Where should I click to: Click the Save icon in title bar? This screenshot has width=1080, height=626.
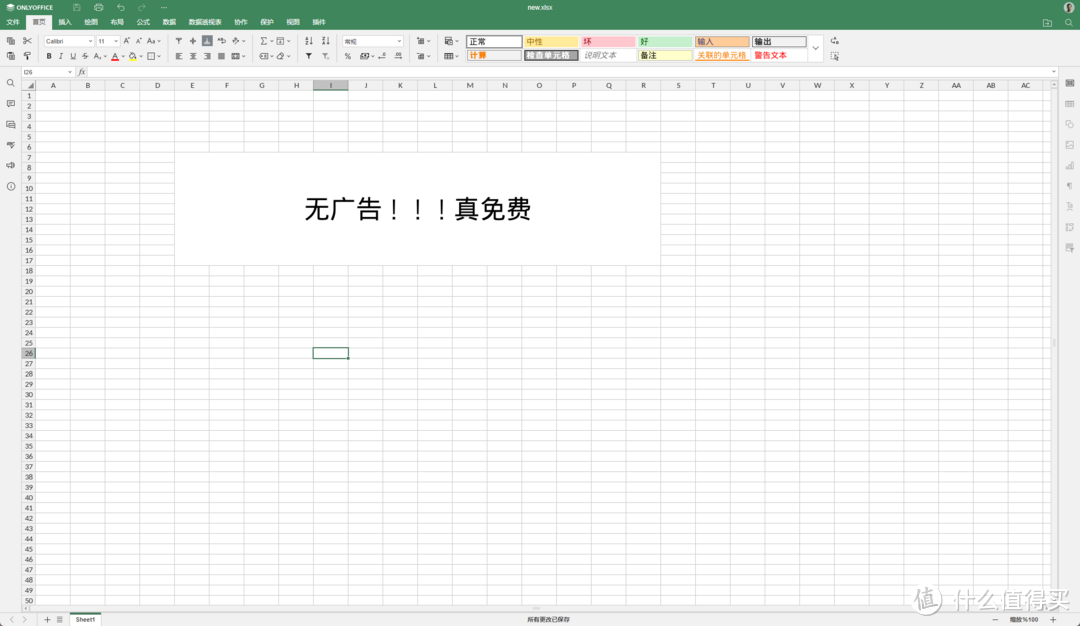(x=77, y=7)
